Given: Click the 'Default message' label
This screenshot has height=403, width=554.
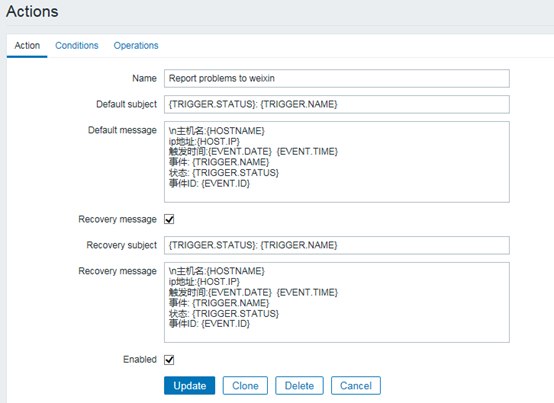Looking at the screenshot, I should point(122,130).
